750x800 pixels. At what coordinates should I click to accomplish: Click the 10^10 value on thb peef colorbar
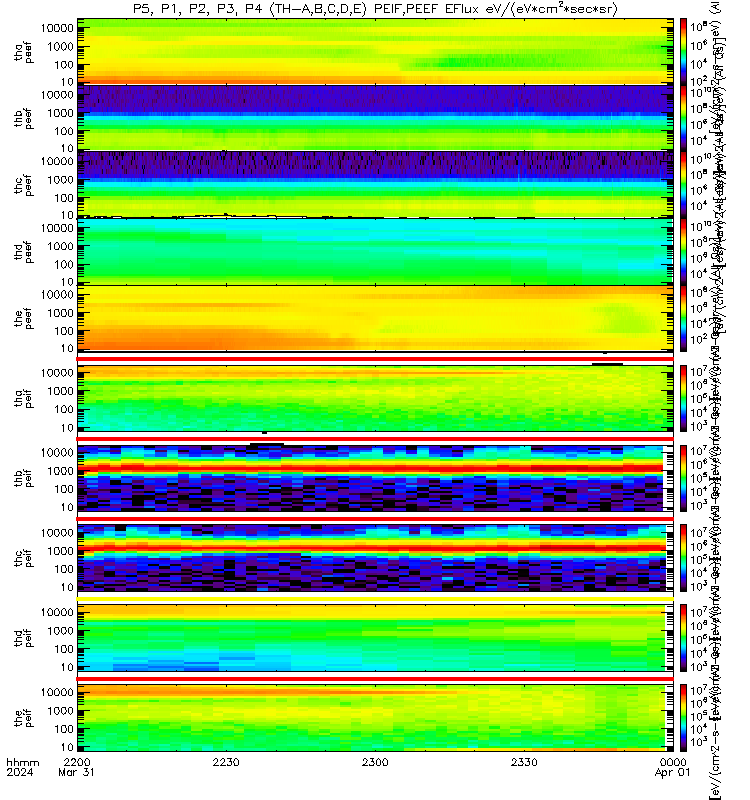click(x=700, y=92)
